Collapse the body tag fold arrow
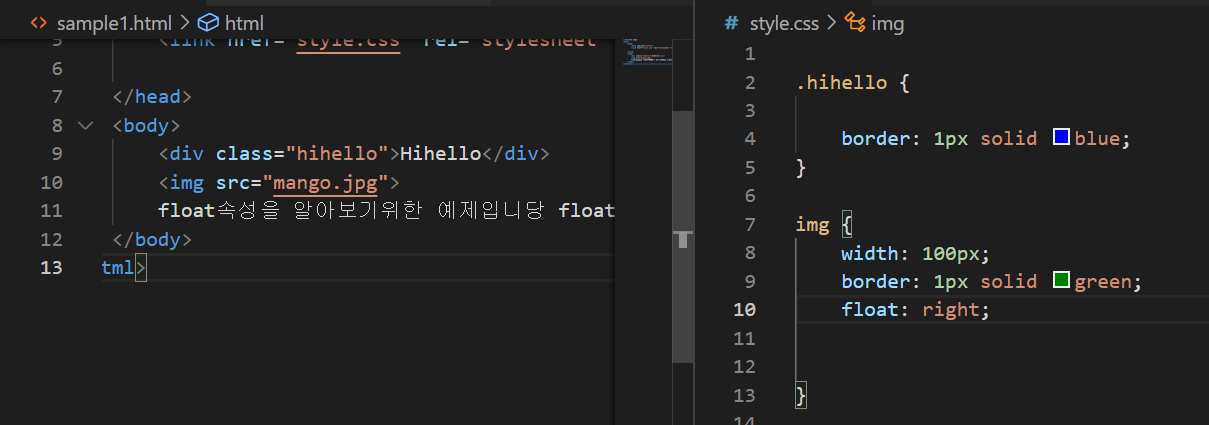 pyautogui.click(x=85, y=126)
